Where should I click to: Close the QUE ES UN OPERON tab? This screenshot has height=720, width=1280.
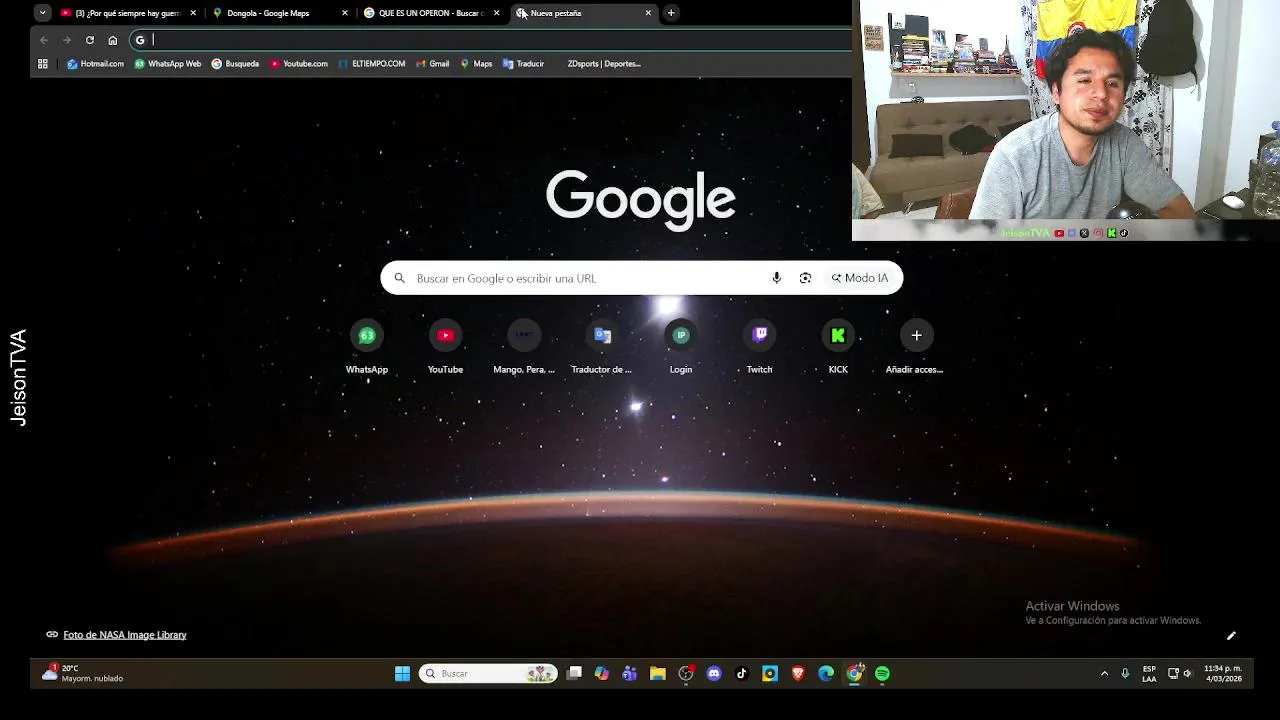pyautogui.click(x=496, y=13)
